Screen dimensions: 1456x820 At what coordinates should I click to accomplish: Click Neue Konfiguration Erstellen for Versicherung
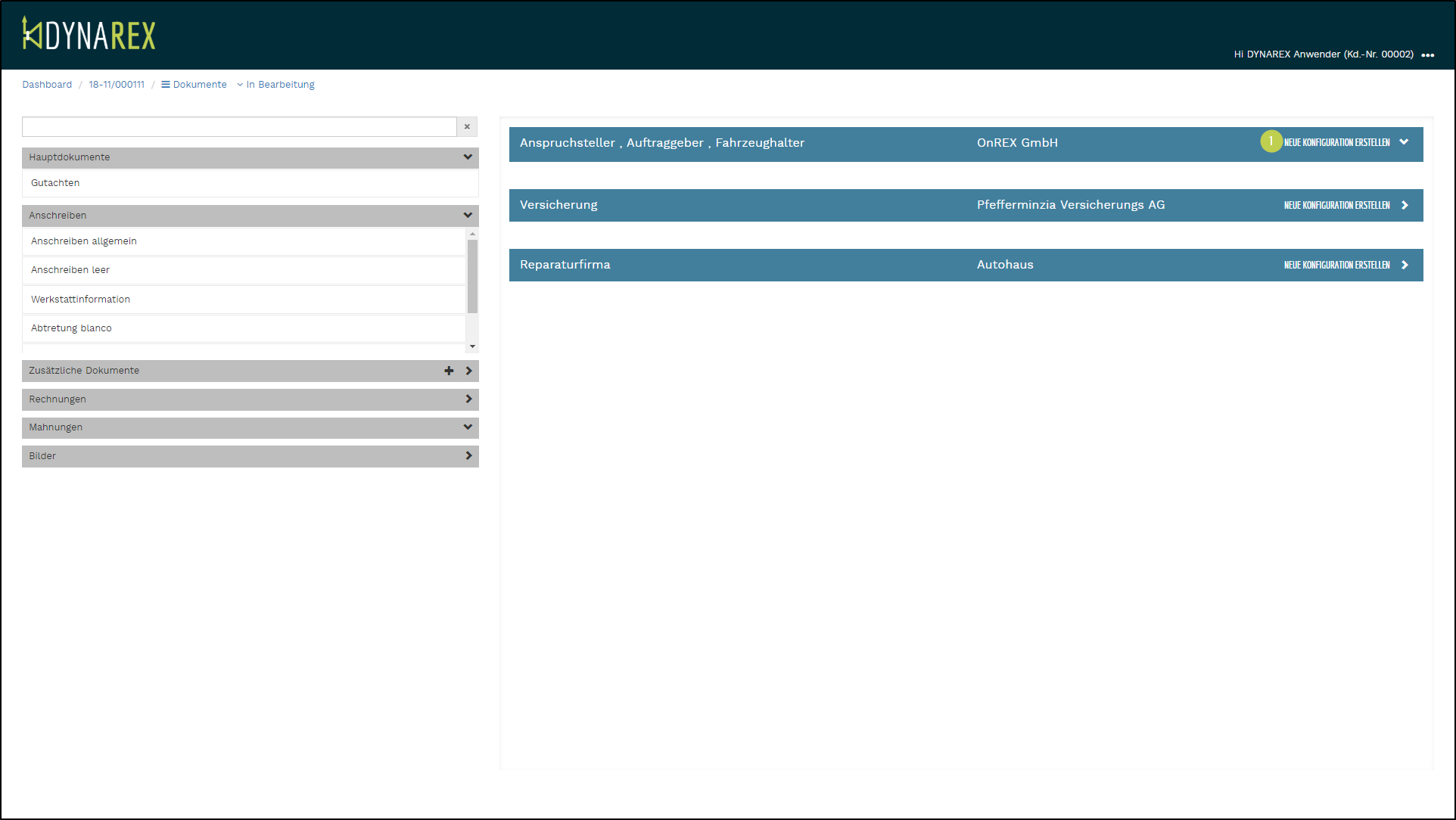tap(1336, 206)
